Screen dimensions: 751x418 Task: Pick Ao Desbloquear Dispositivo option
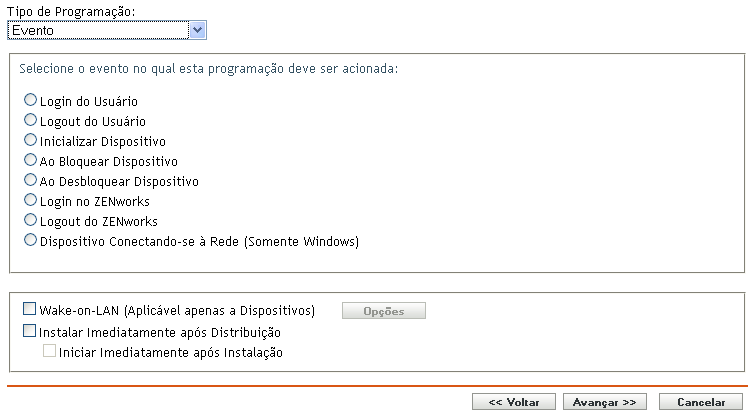pos(30,180)
